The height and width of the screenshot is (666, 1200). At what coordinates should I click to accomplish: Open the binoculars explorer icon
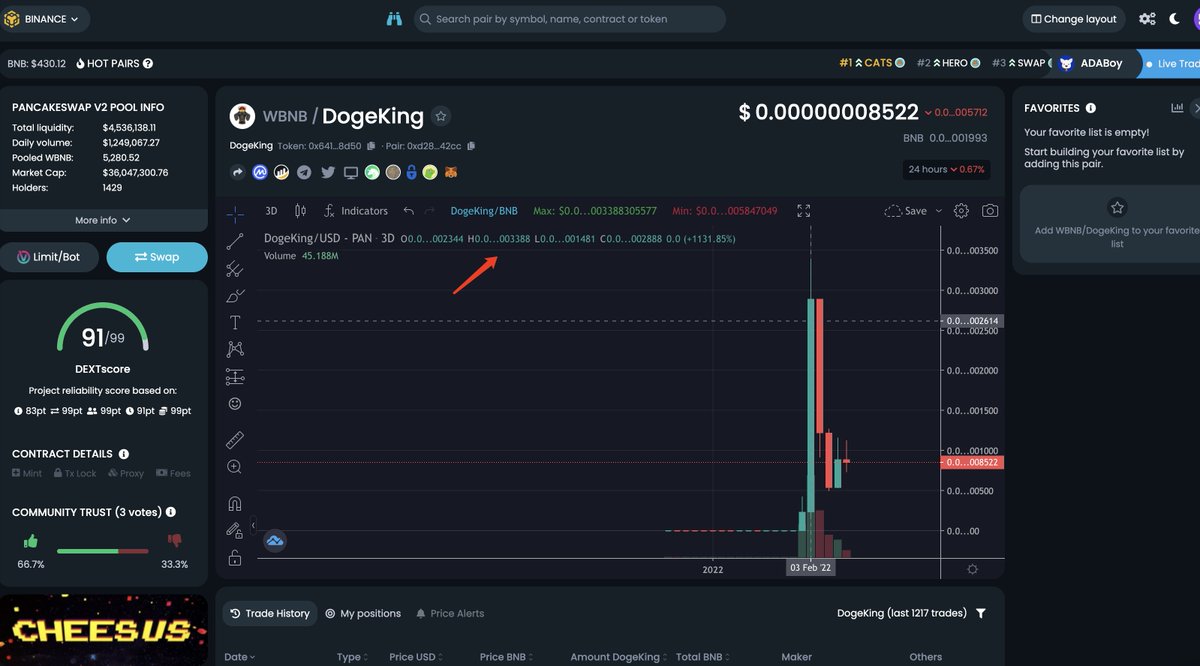(394, 19)
